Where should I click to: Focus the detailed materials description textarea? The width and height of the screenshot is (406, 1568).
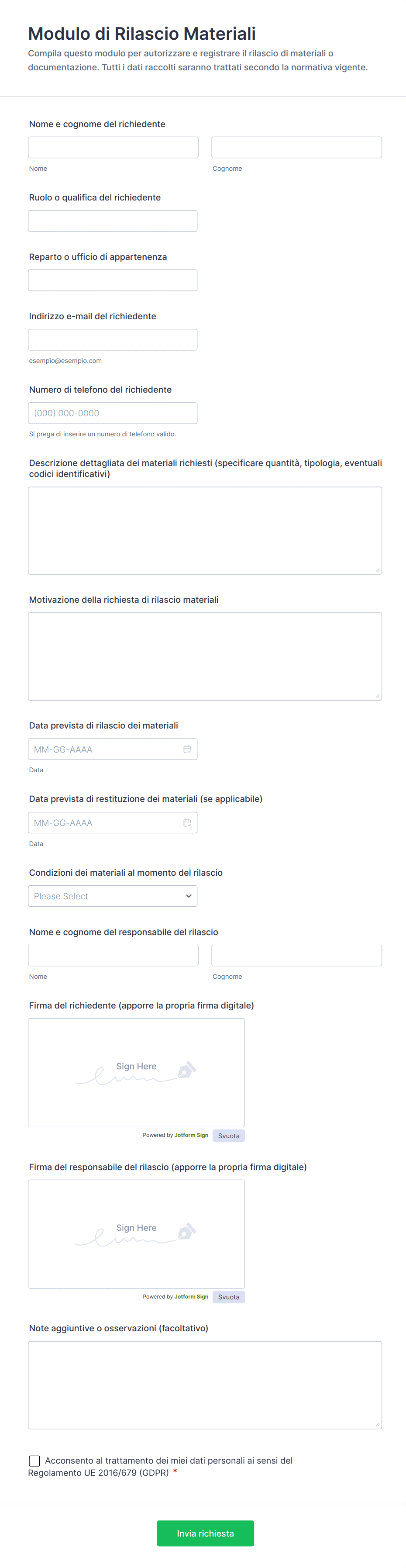tap(204, 530)
